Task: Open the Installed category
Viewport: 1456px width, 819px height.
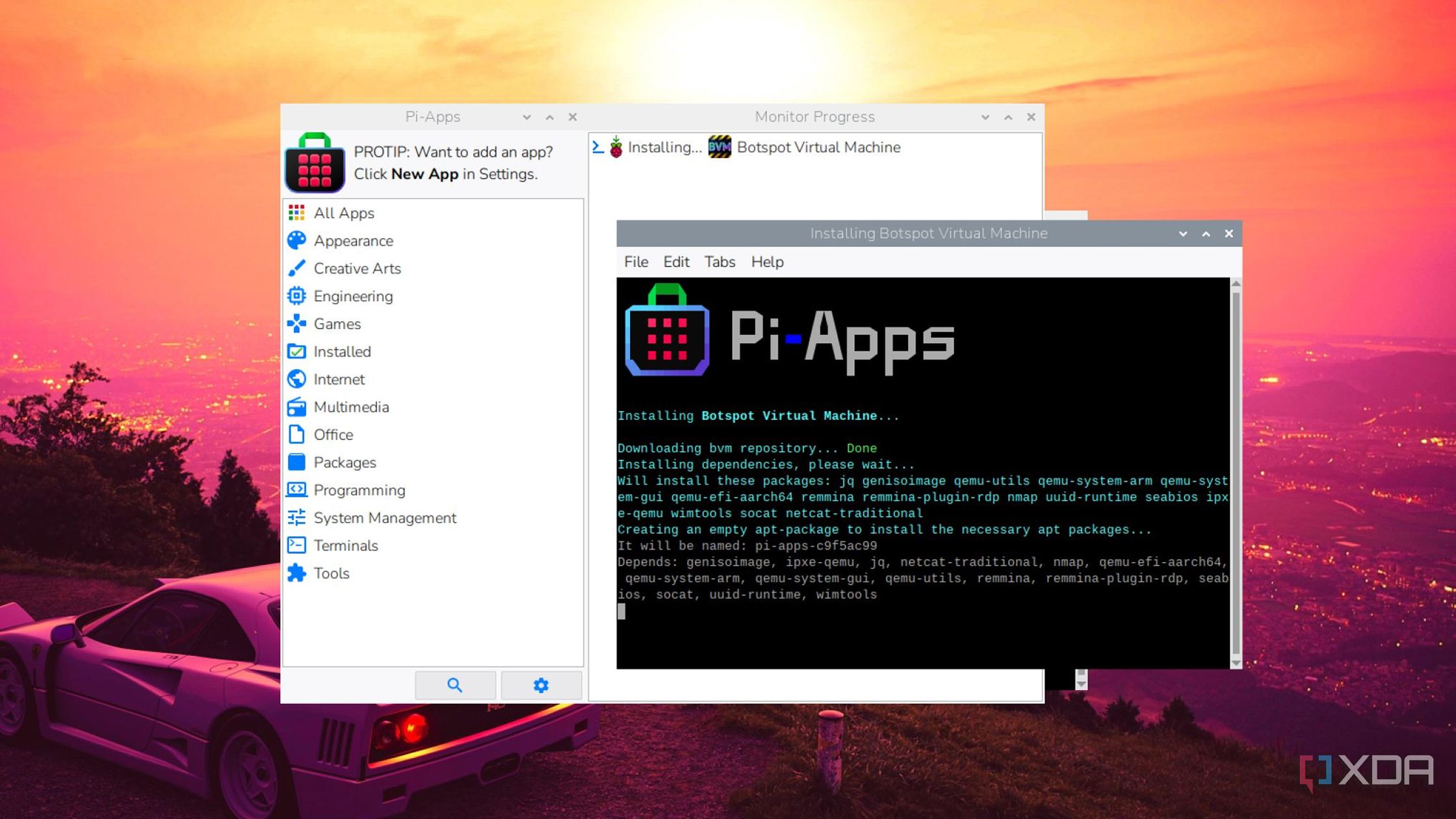Action: coord(342,352)
